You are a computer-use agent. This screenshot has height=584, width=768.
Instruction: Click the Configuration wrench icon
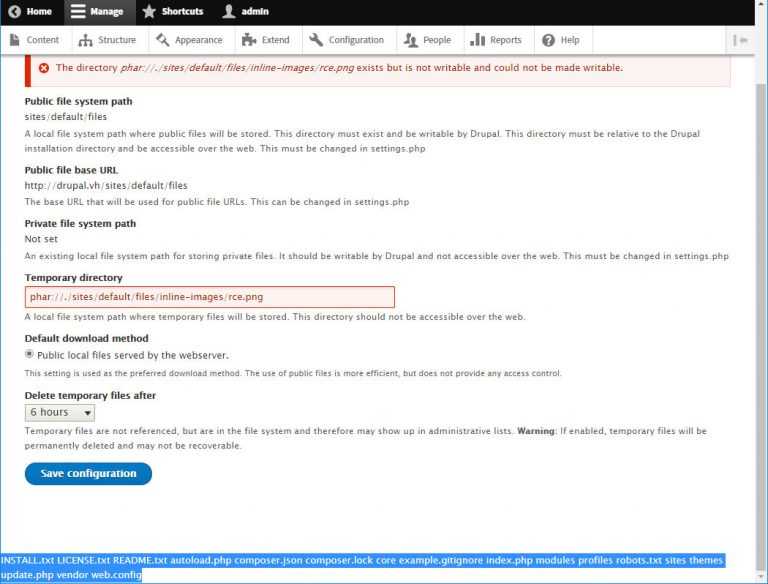click(316, 40)
